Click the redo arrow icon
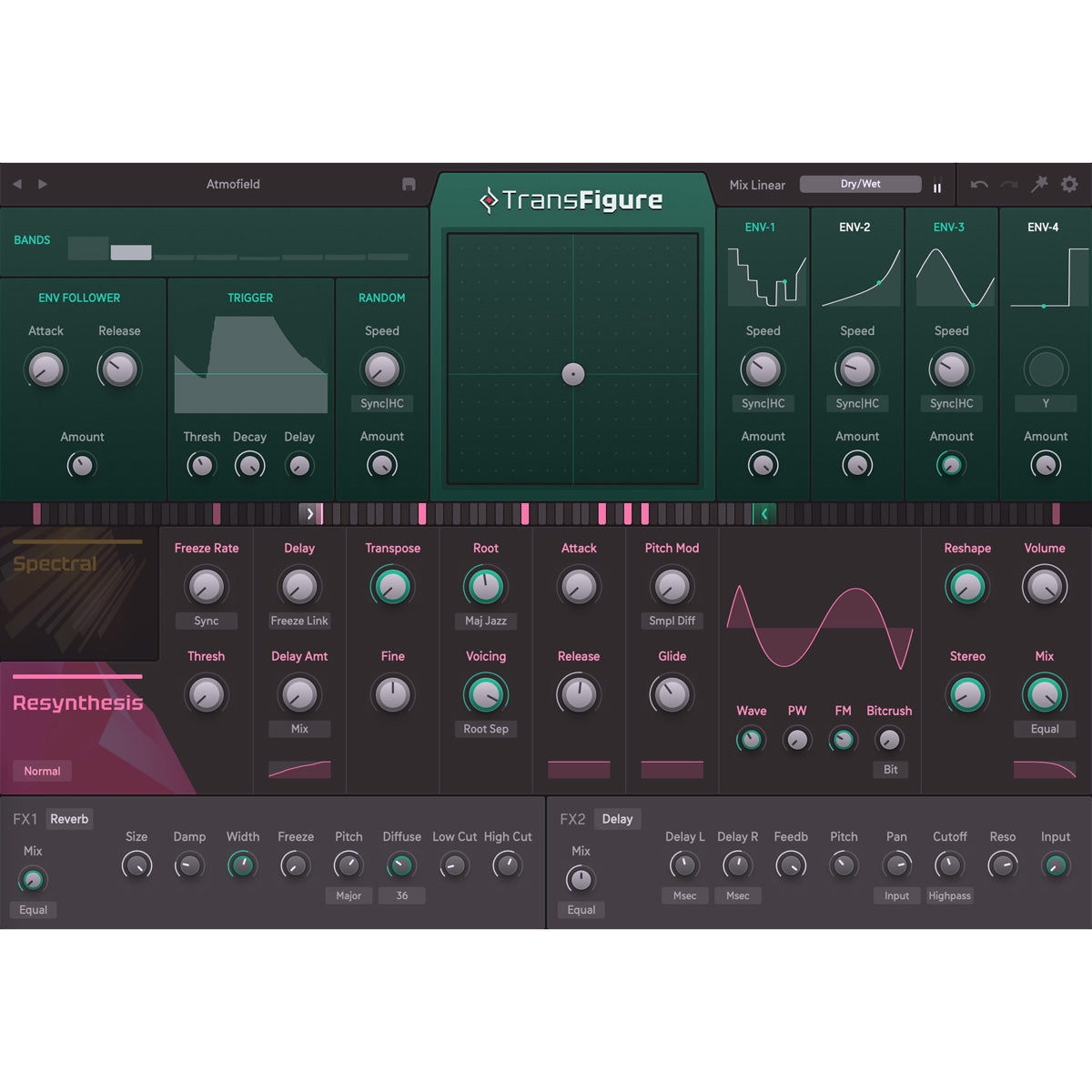The image size is (1092, 1092). [1008, 185]
